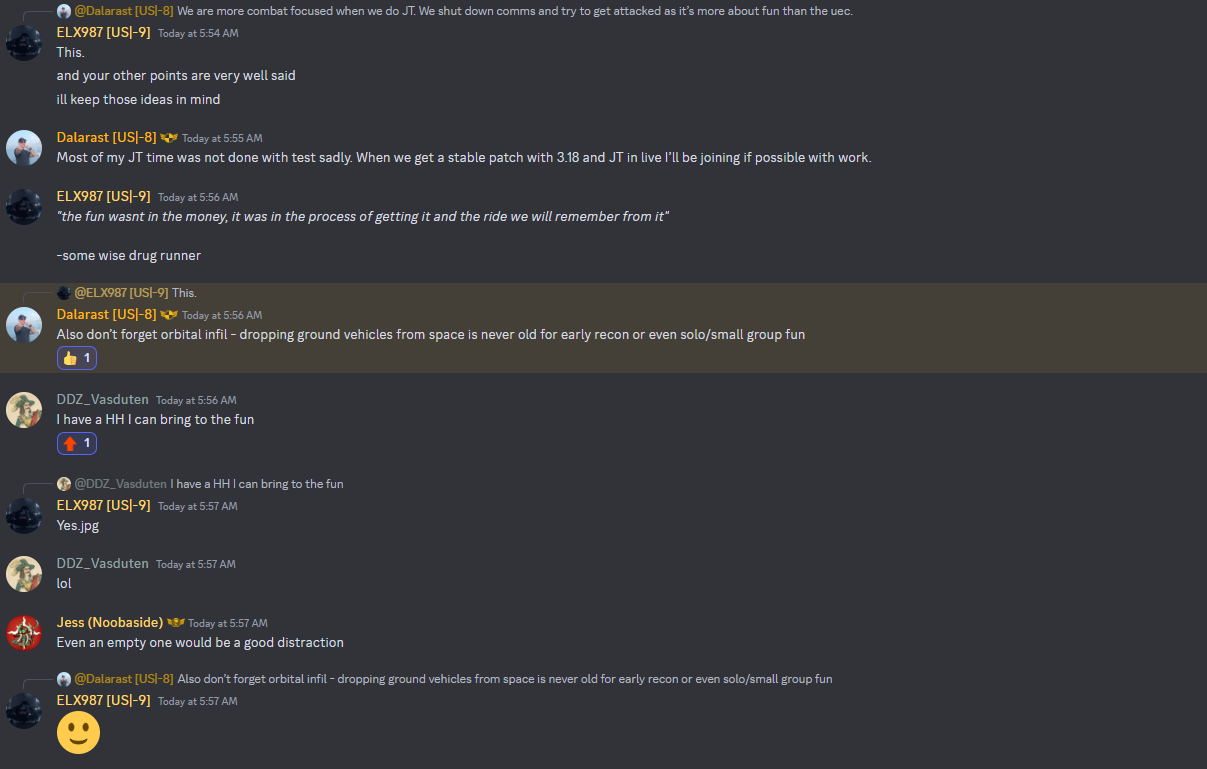1207x769 pixels.
Task: Open avatar beside DDZ_Vasduten's "lol" message
Action: (x=24, y=574)
